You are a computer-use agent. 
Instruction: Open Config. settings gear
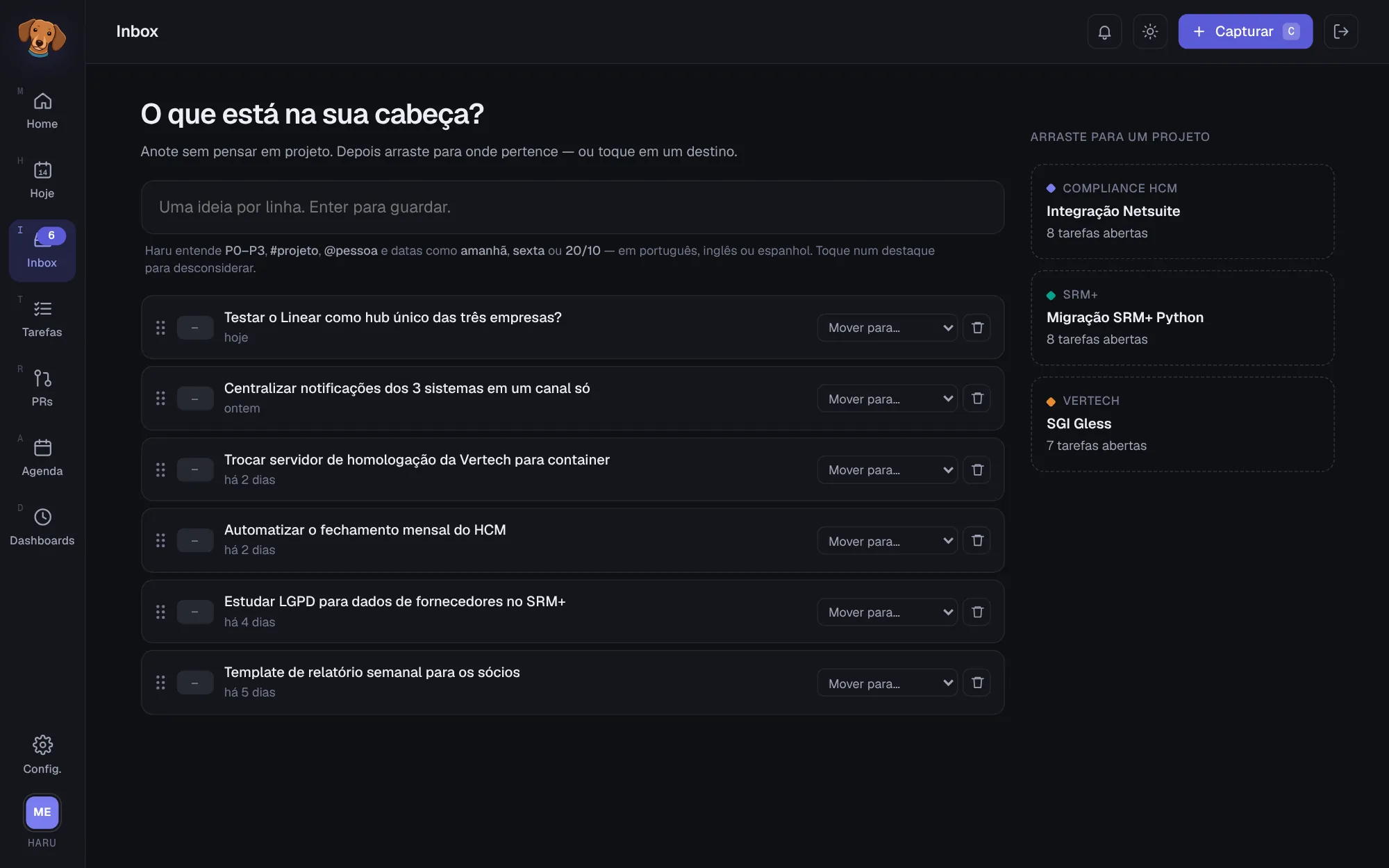point(42,755)
